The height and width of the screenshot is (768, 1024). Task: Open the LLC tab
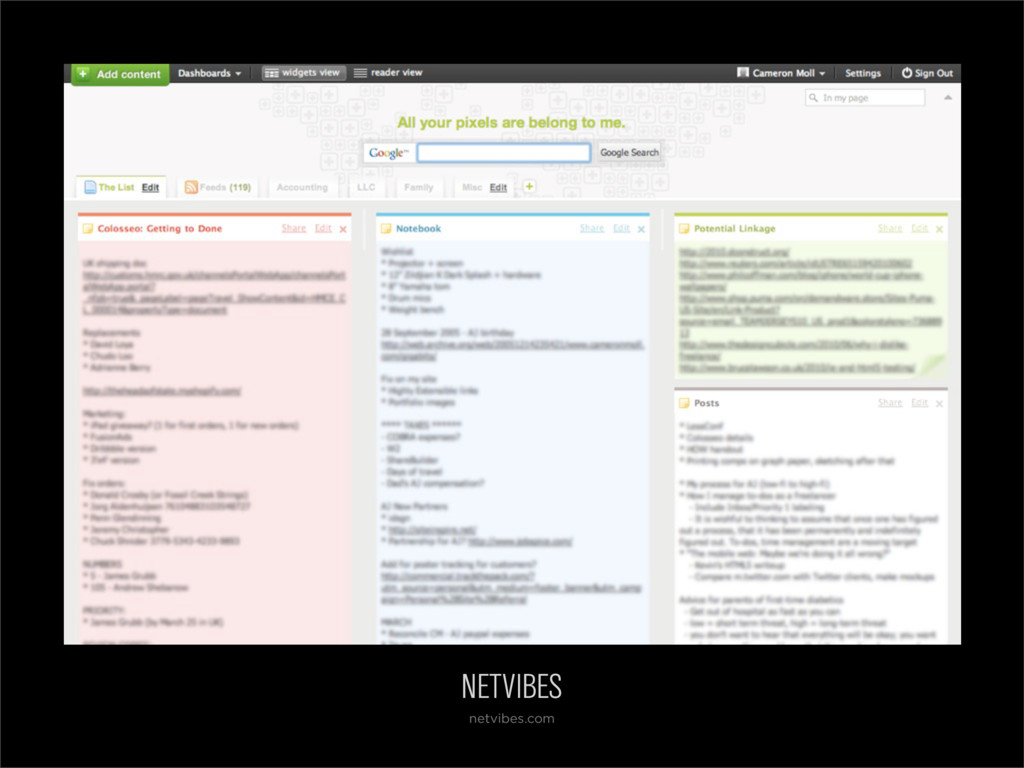pos(366,187)
